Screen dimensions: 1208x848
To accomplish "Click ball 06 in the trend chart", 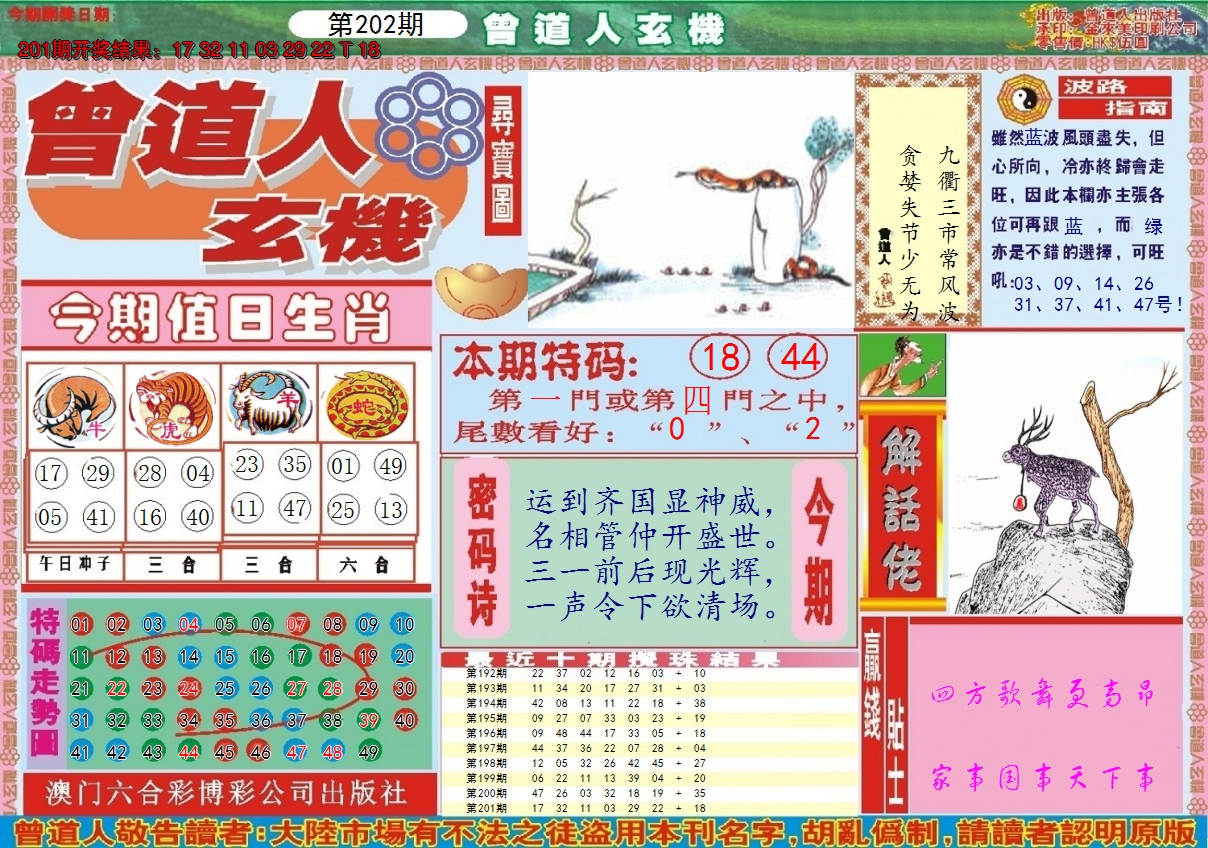I will tap(261, 625).
